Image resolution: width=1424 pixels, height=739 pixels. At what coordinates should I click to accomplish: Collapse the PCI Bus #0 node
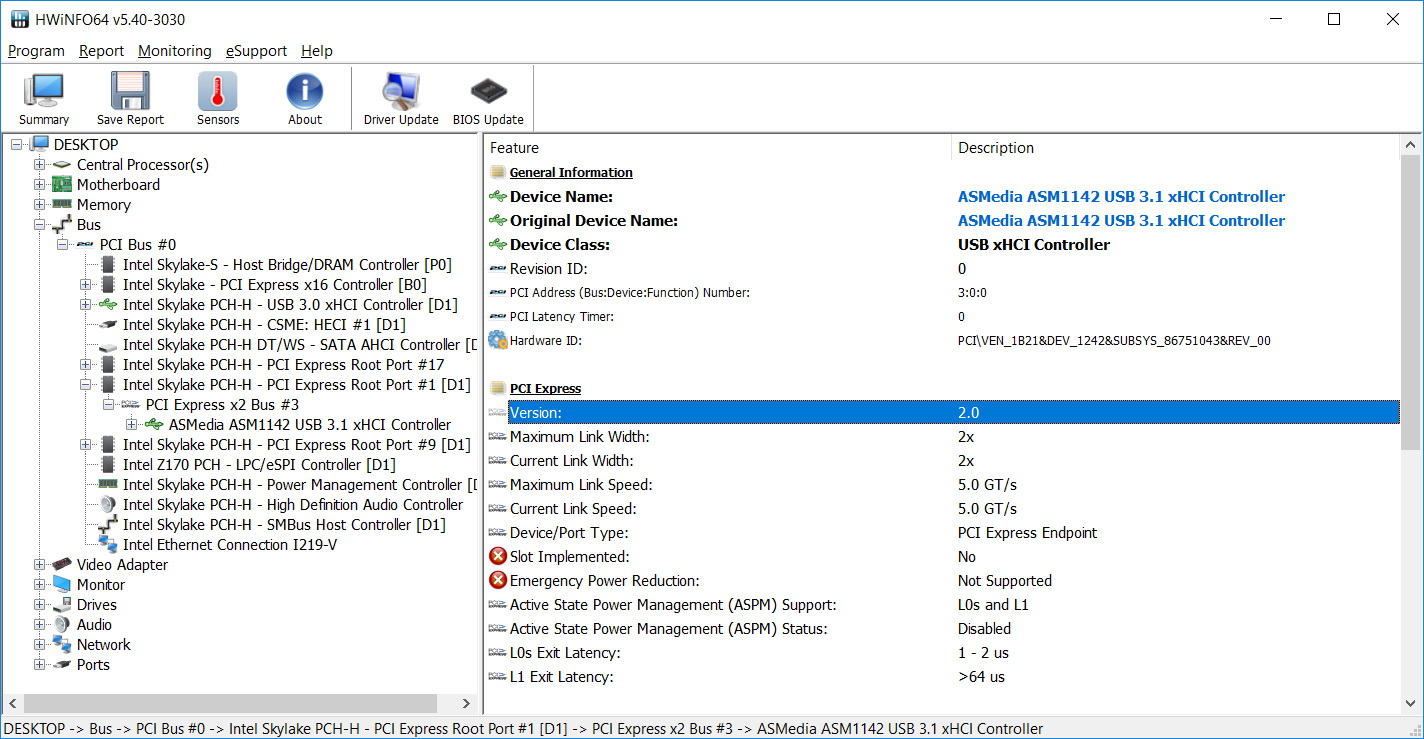click(62, 245)
